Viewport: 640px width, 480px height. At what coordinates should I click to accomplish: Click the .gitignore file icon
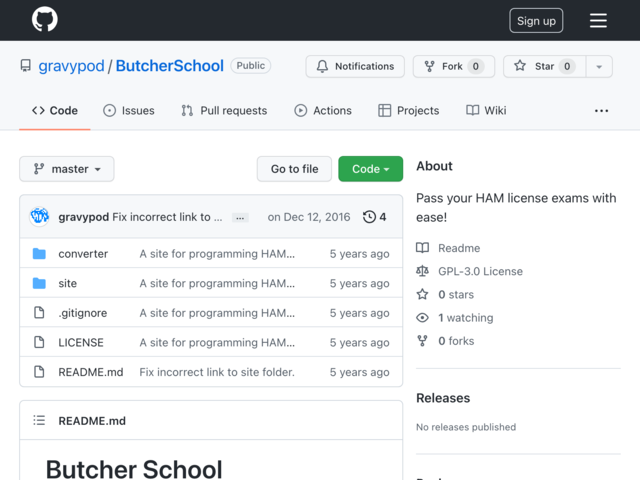[x=39, y=313]
